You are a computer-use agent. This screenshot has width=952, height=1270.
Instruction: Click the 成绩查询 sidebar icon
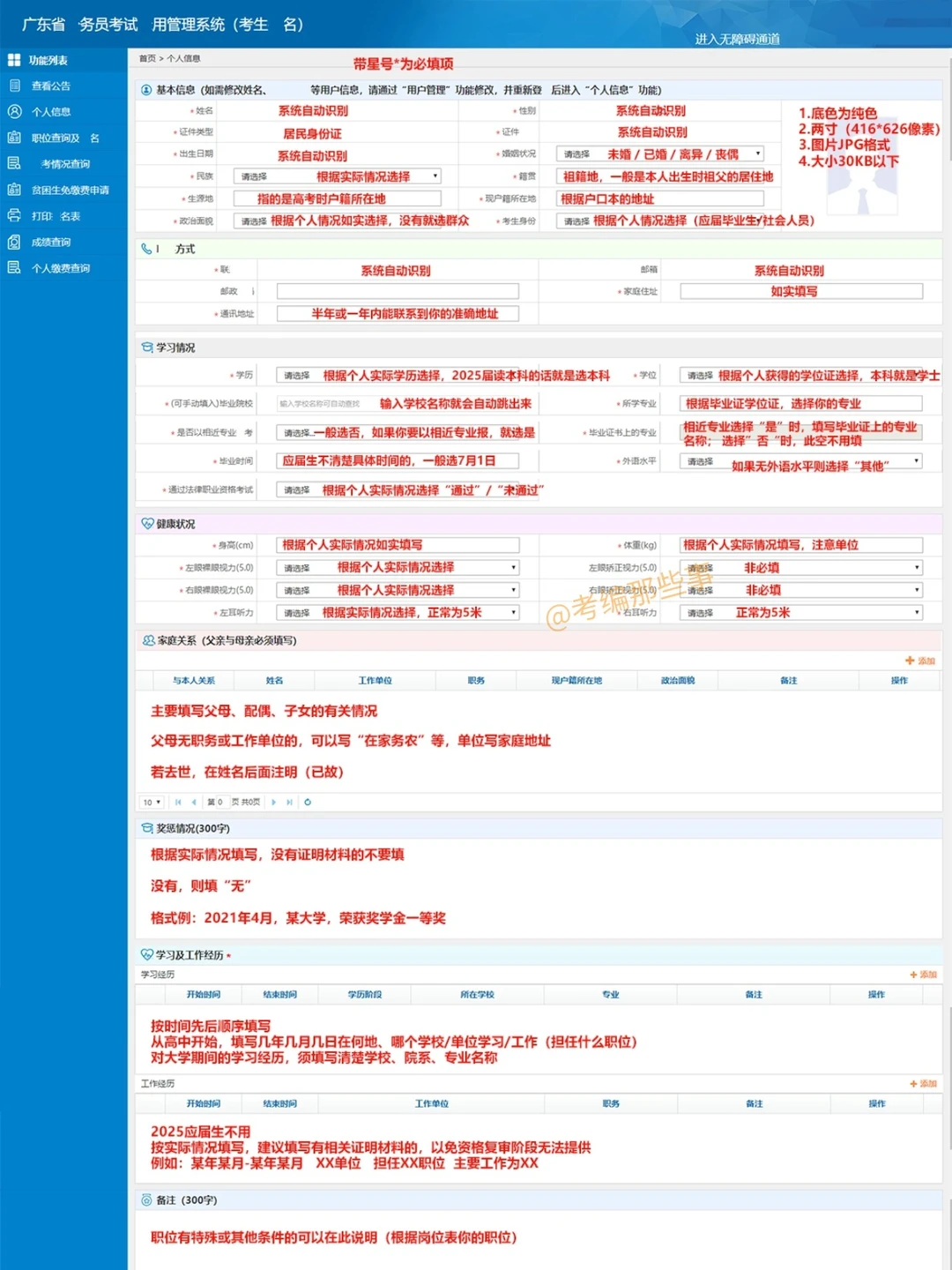click(x=14, y=242)
